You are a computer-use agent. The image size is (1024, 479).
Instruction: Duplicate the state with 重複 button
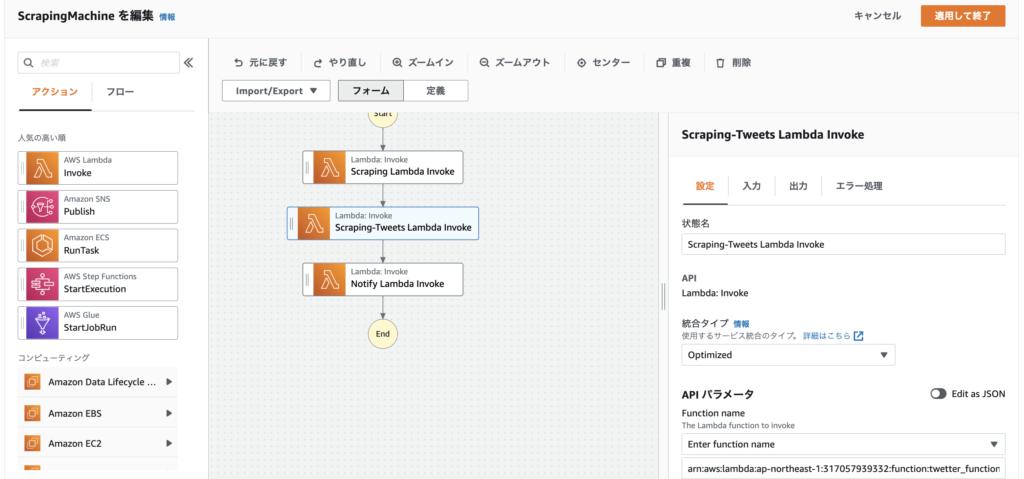tap(673, 63)
